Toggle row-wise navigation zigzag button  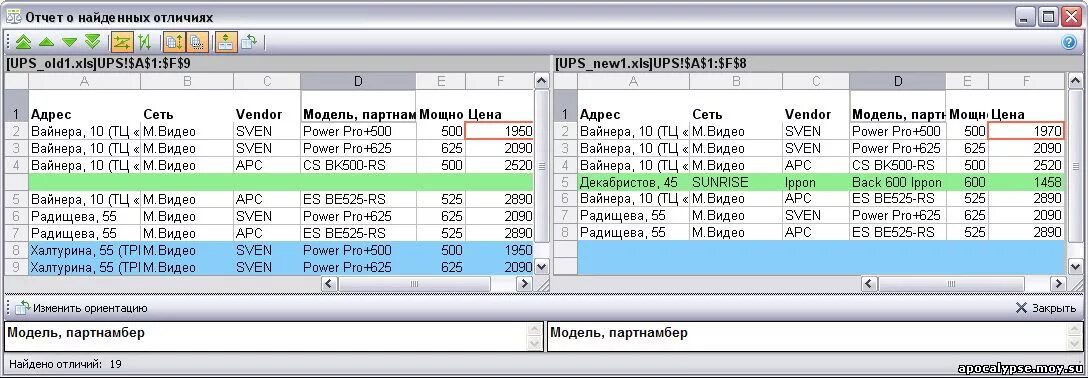[x=122, y=42]
